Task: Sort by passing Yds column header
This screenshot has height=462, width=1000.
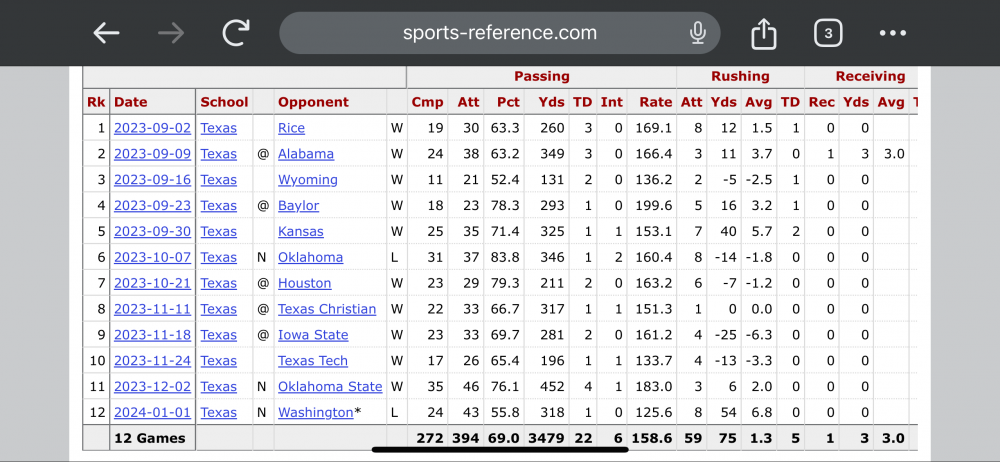Action: tap(551, 102)
